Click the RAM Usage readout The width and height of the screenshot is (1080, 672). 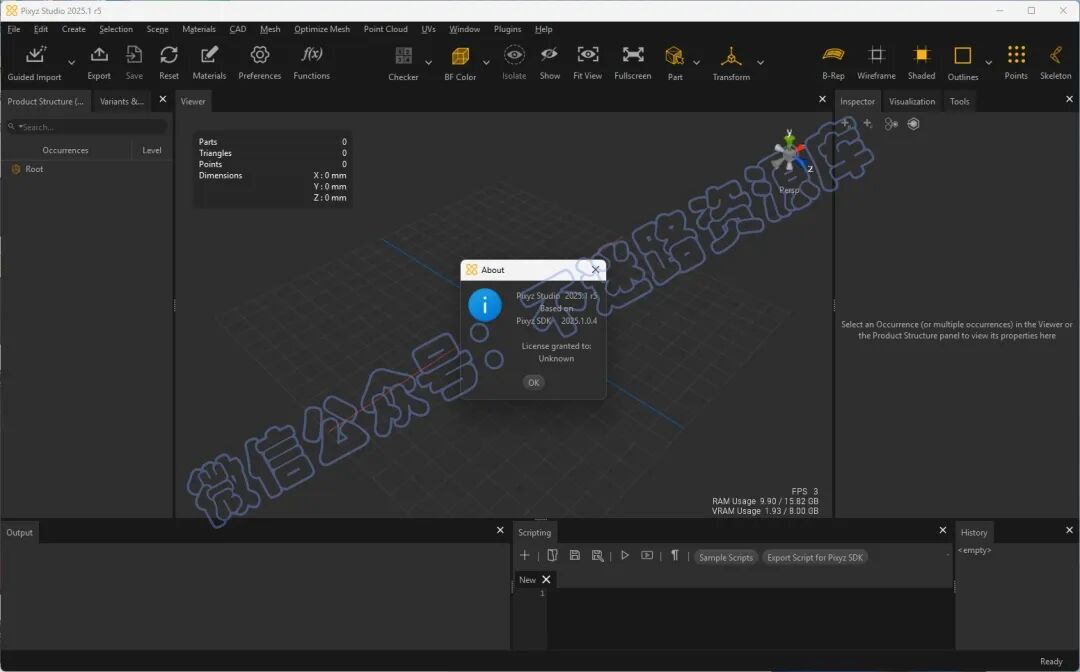click(x=765, y=501)
